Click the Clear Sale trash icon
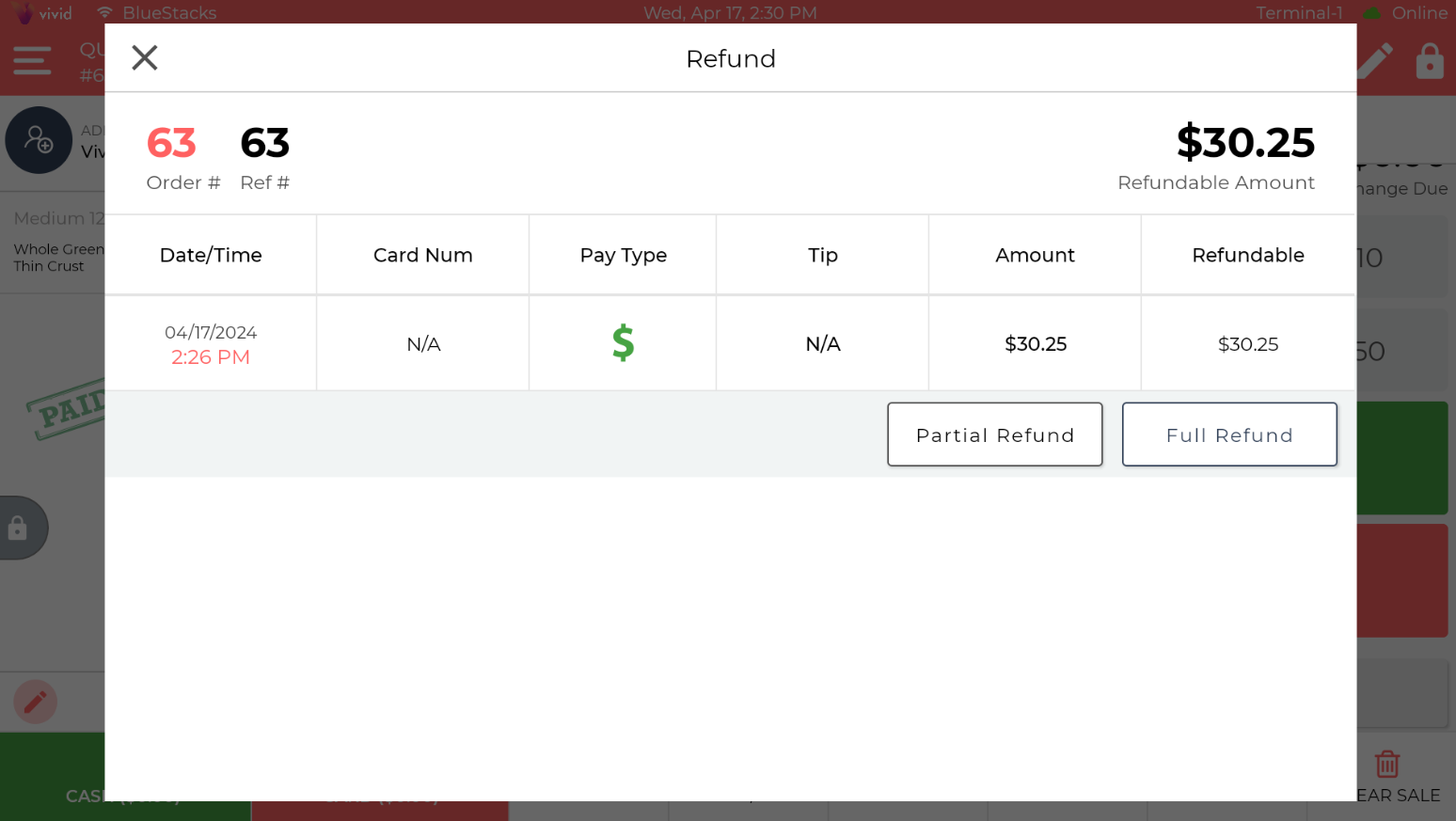The image size is (1456, 821). point(1387,764)
